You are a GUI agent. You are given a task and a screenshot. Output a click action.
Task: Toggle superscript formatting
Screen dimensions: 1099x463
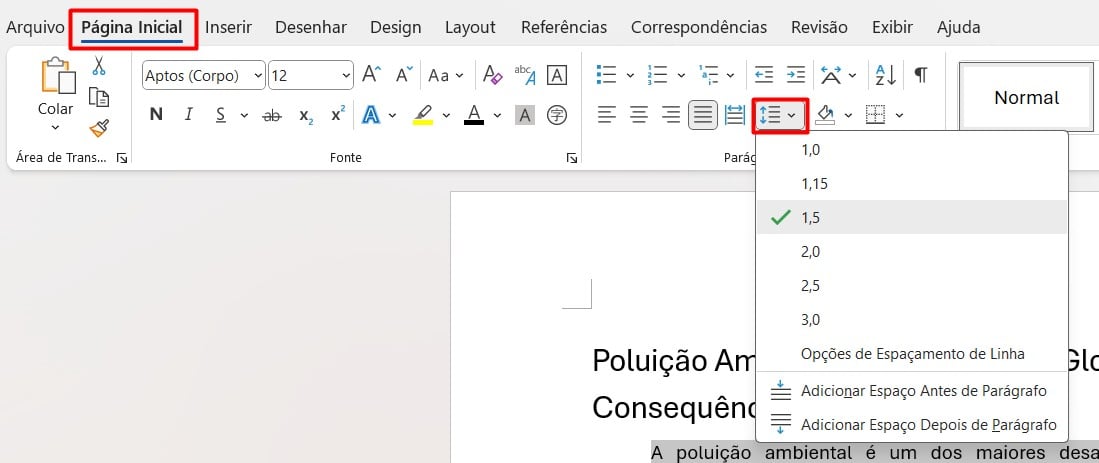338,114
